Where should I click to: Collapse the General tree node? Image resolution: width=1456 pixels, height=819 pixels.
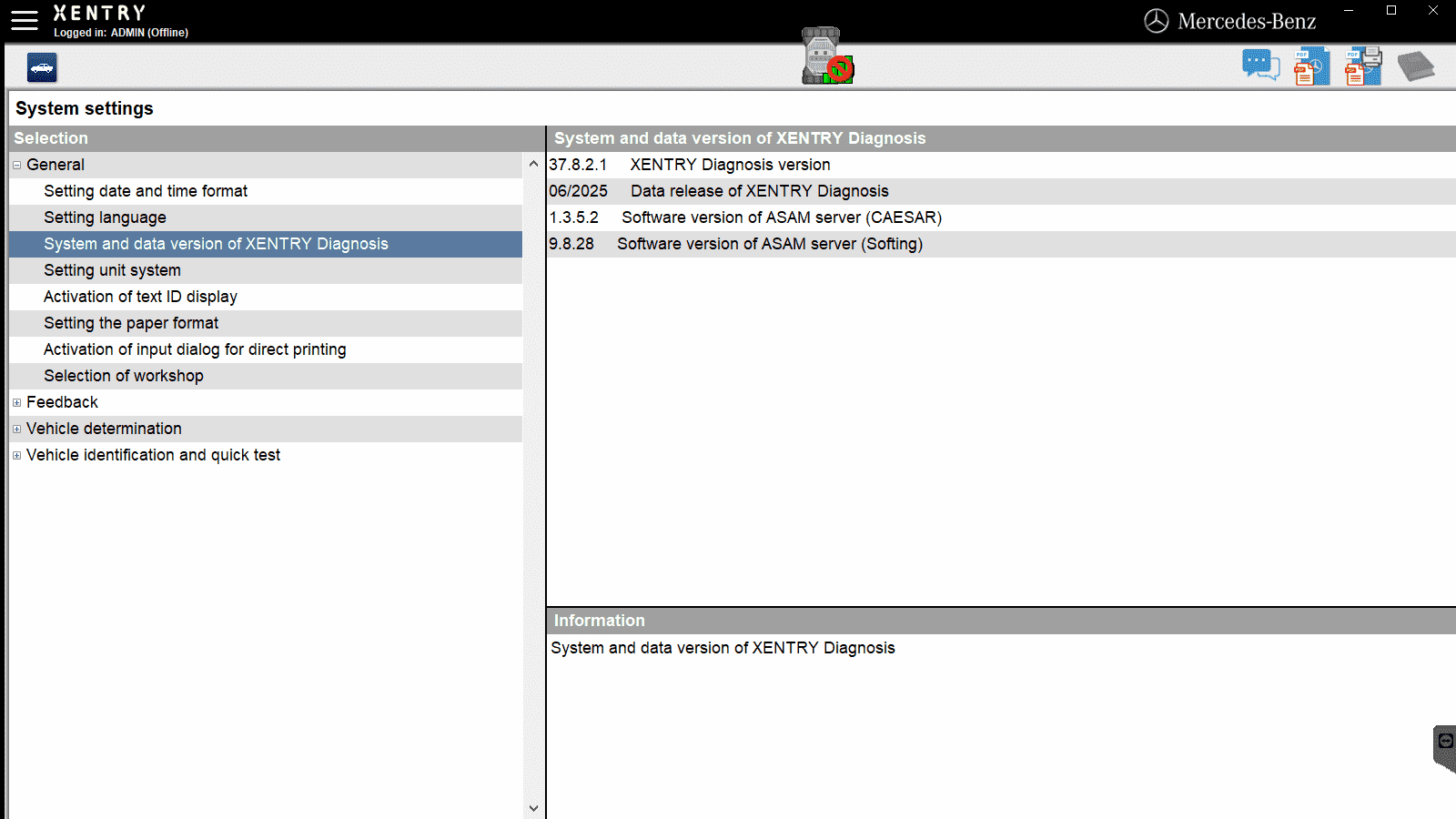tap(16, 165)
